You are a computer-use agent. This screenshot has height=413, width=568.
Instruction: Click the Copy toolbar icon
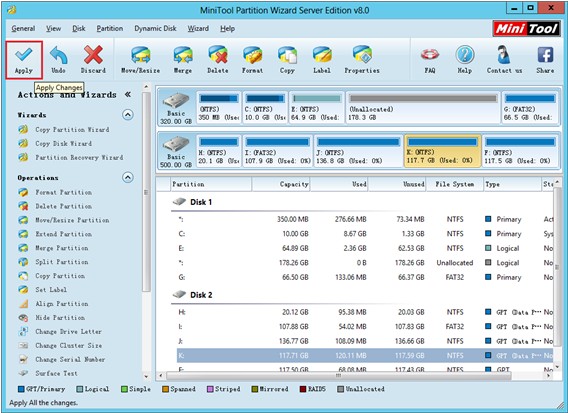pos(287,55)
